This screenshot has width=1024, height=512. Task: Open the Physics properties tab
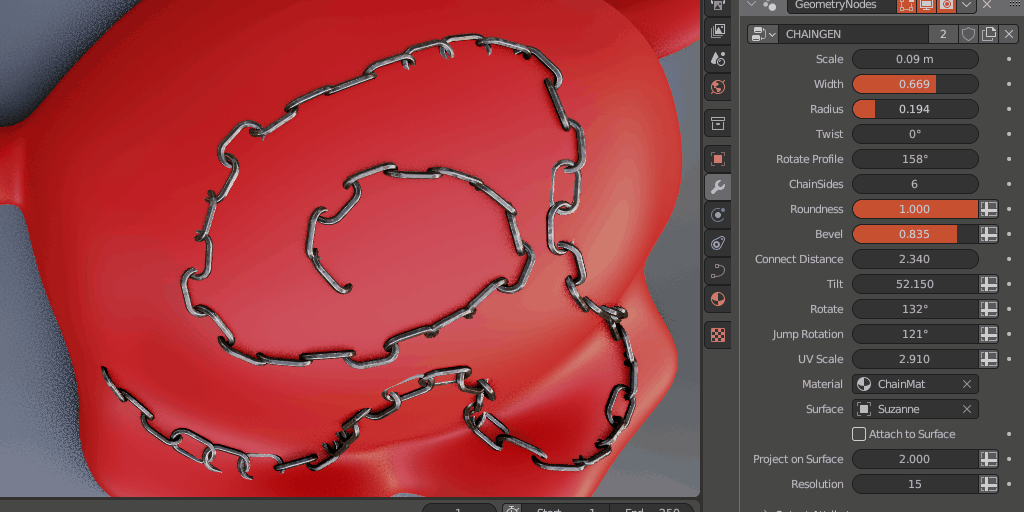718,215
